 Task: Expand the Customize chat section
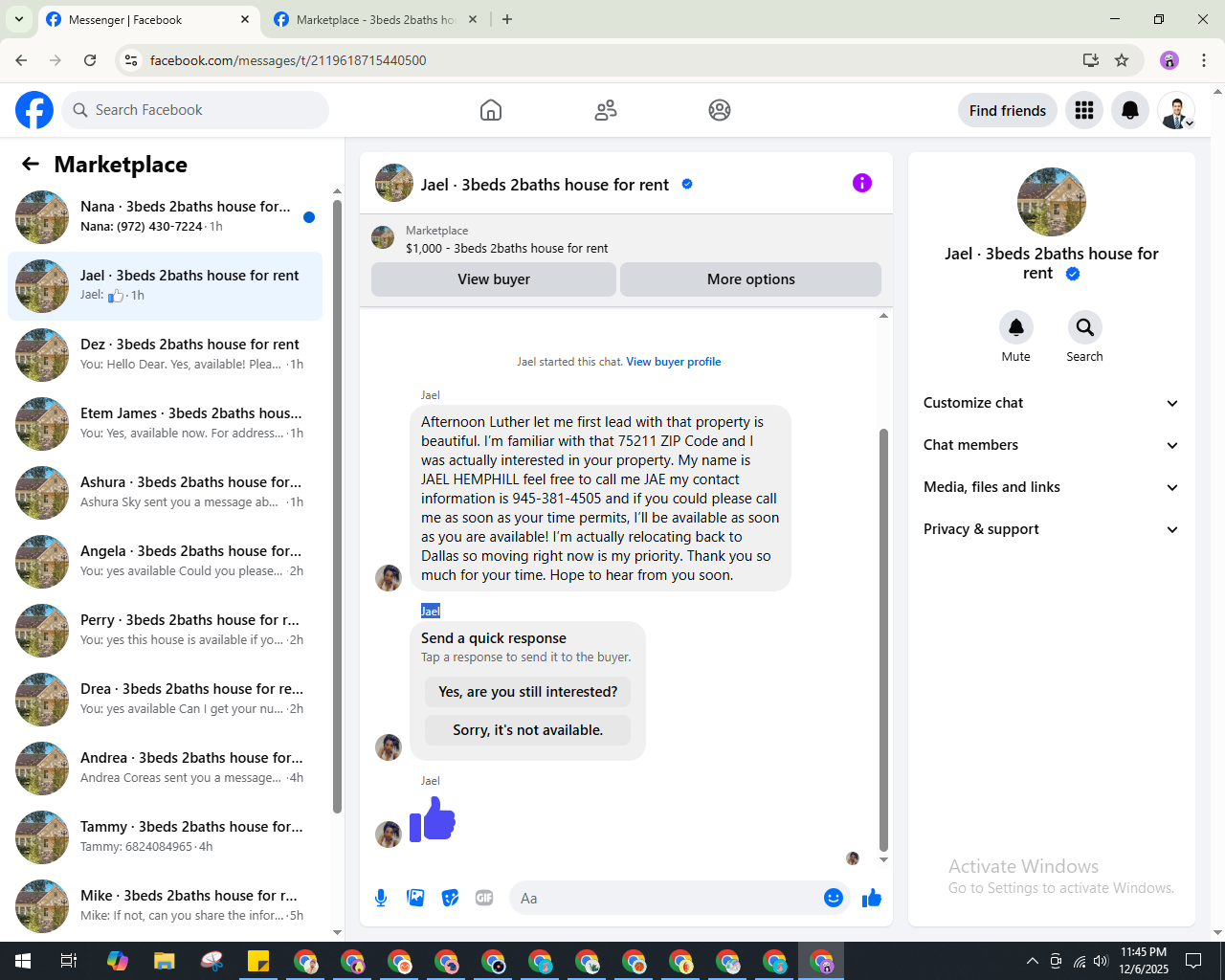[1052, 403]
